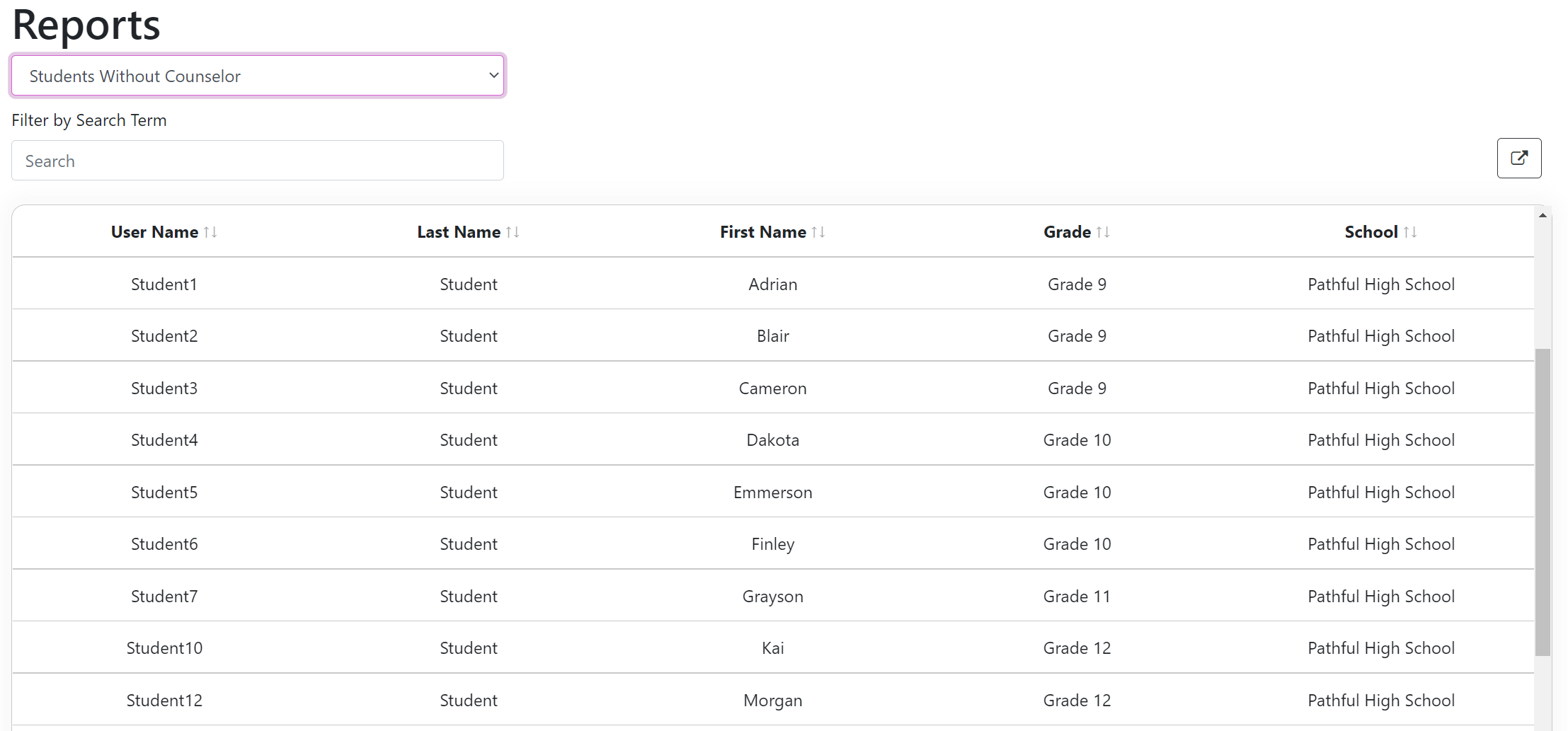
Task: Click first name Emmerson
Action: (773, 493)
